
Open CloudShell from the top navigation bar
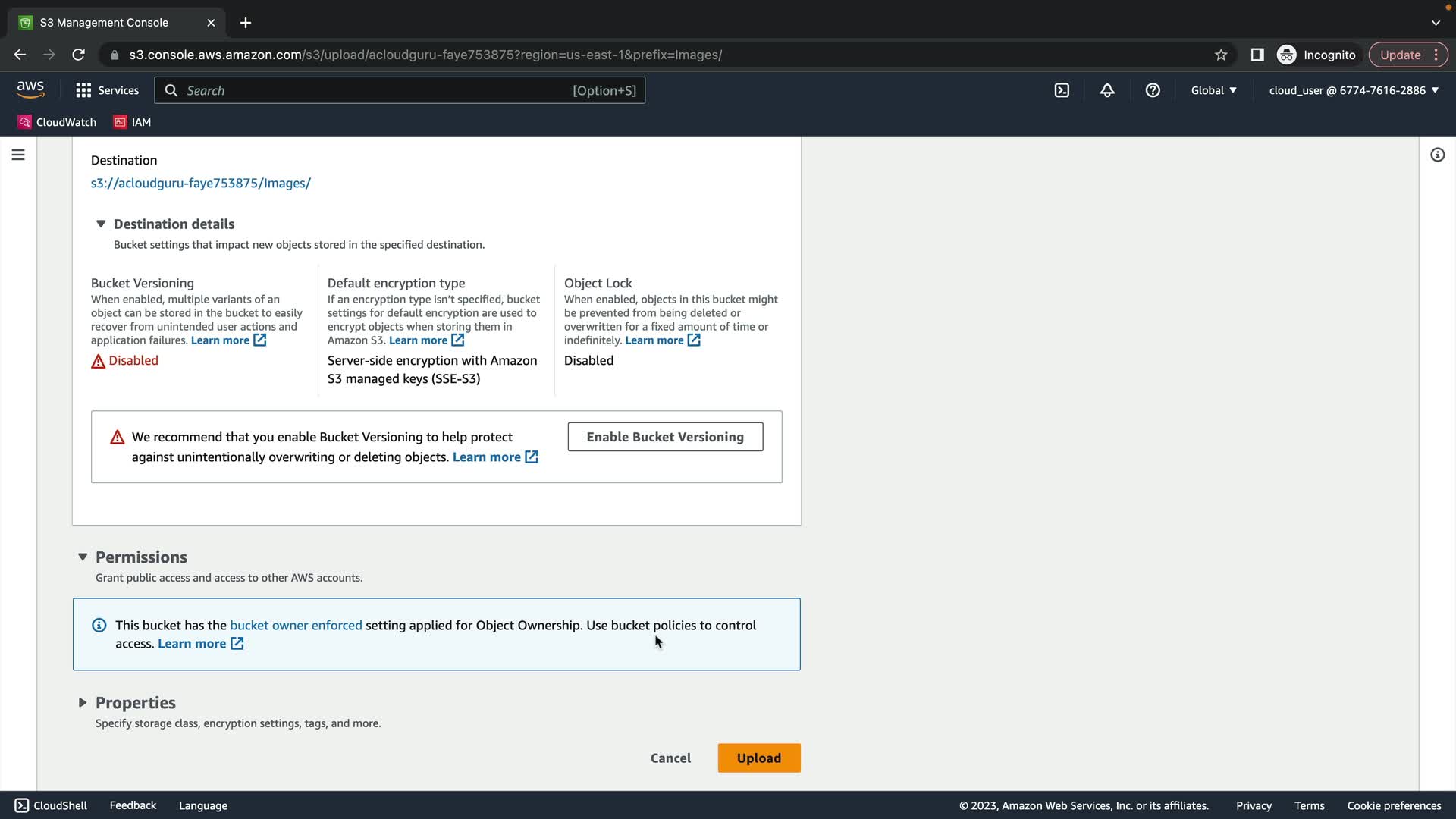pos(1062,90)
